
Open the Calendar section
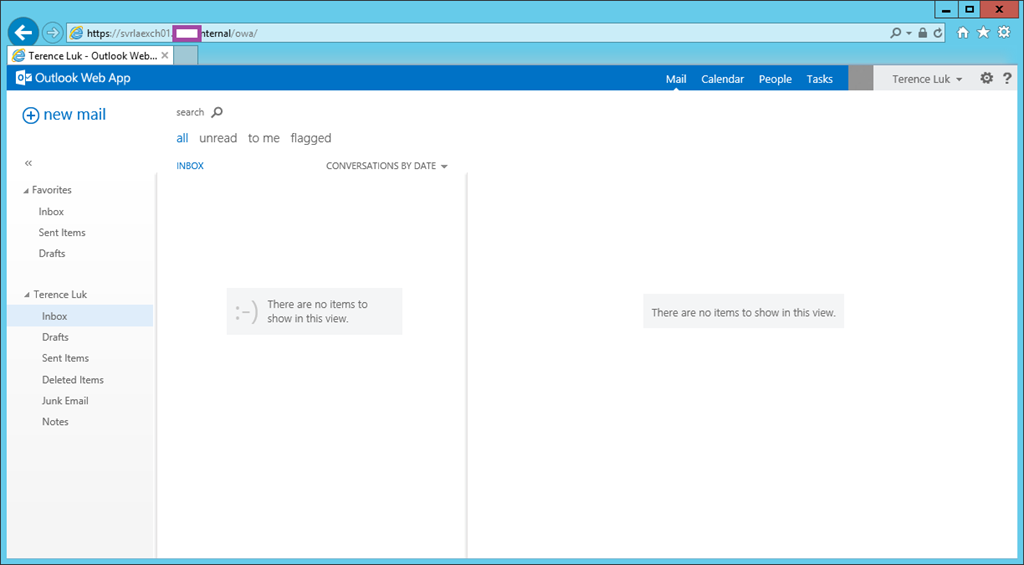point(722,79)
